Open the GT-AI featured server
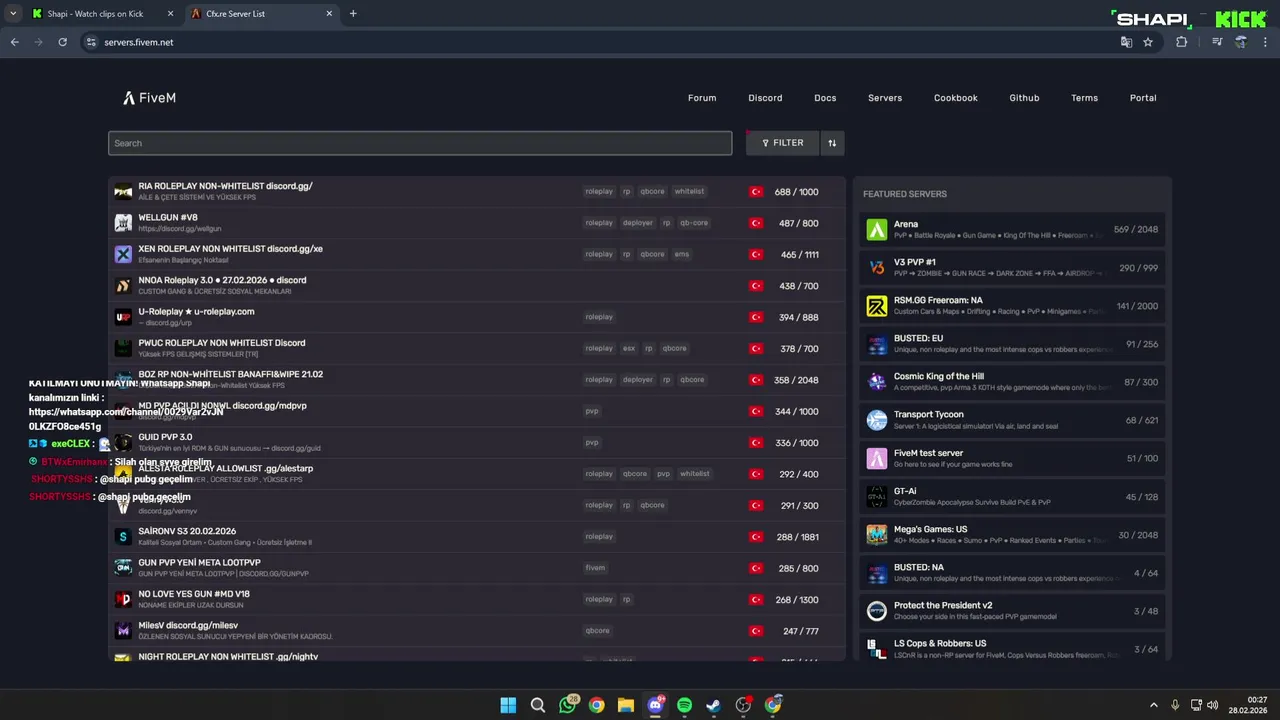 1011,497
